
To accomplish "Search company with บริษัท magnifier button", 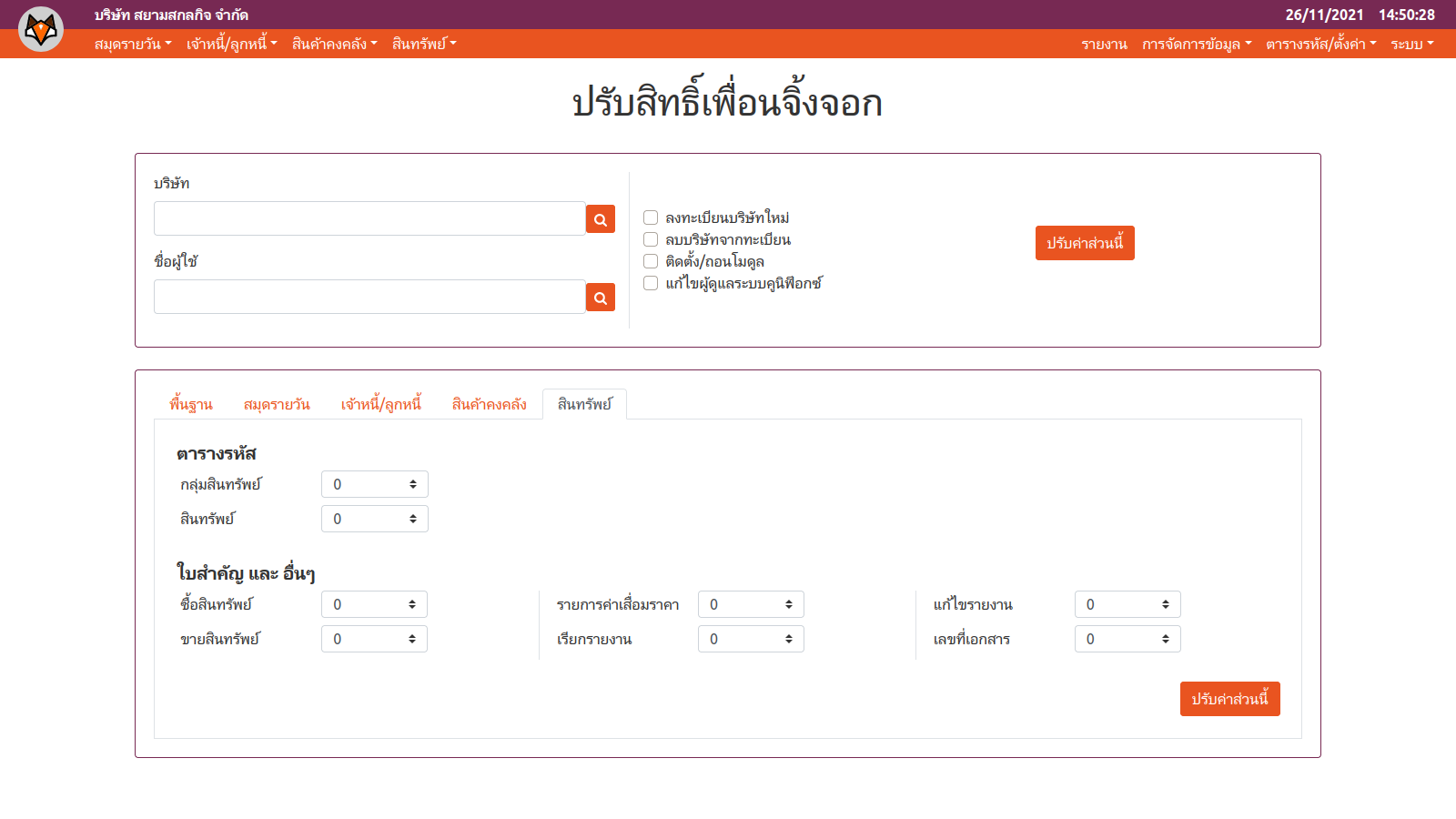I will pyautogui.click(x=601, y=219).
